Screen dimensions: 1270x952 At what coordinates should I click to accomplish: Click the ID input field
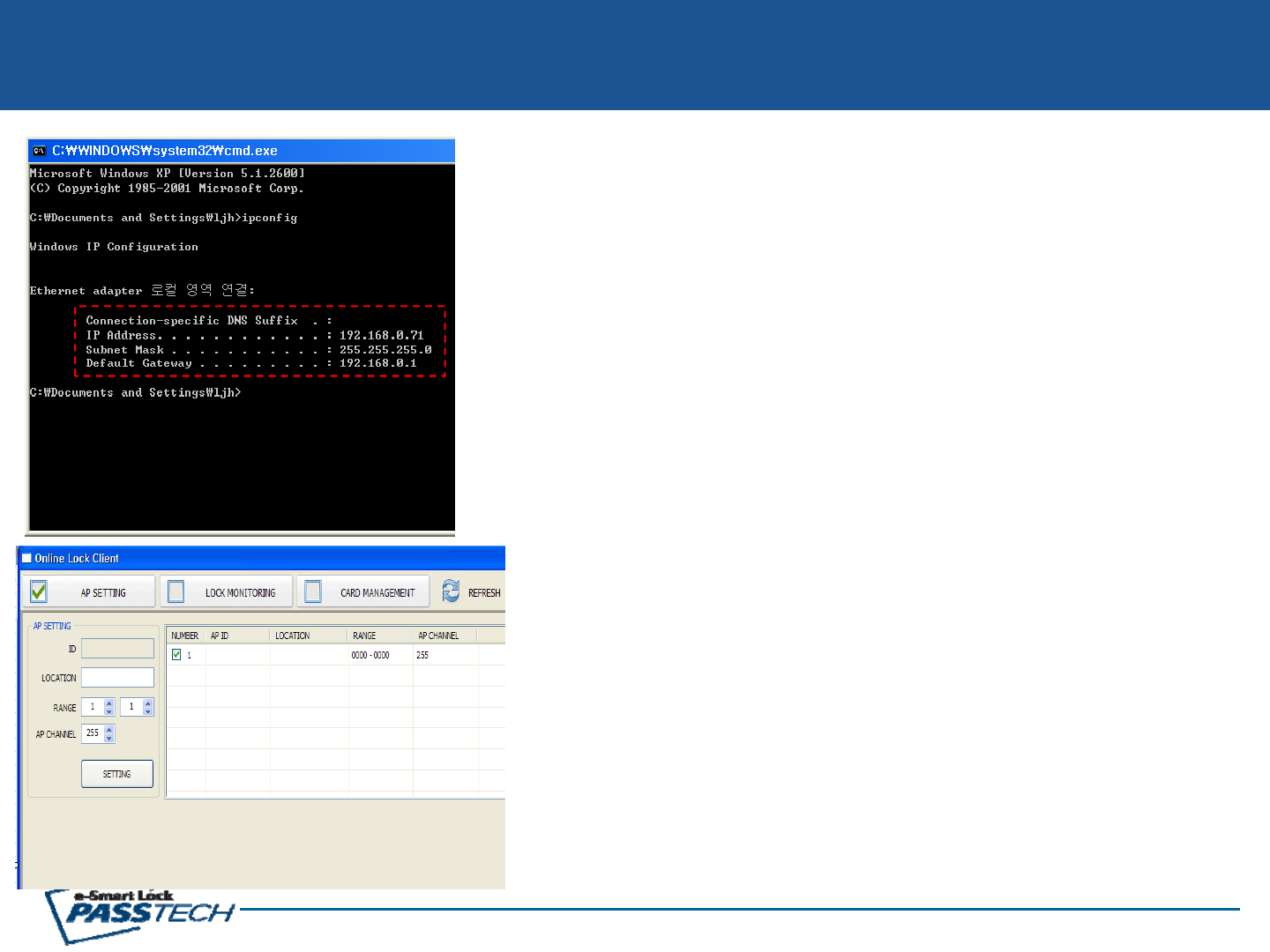click(117, 649)
